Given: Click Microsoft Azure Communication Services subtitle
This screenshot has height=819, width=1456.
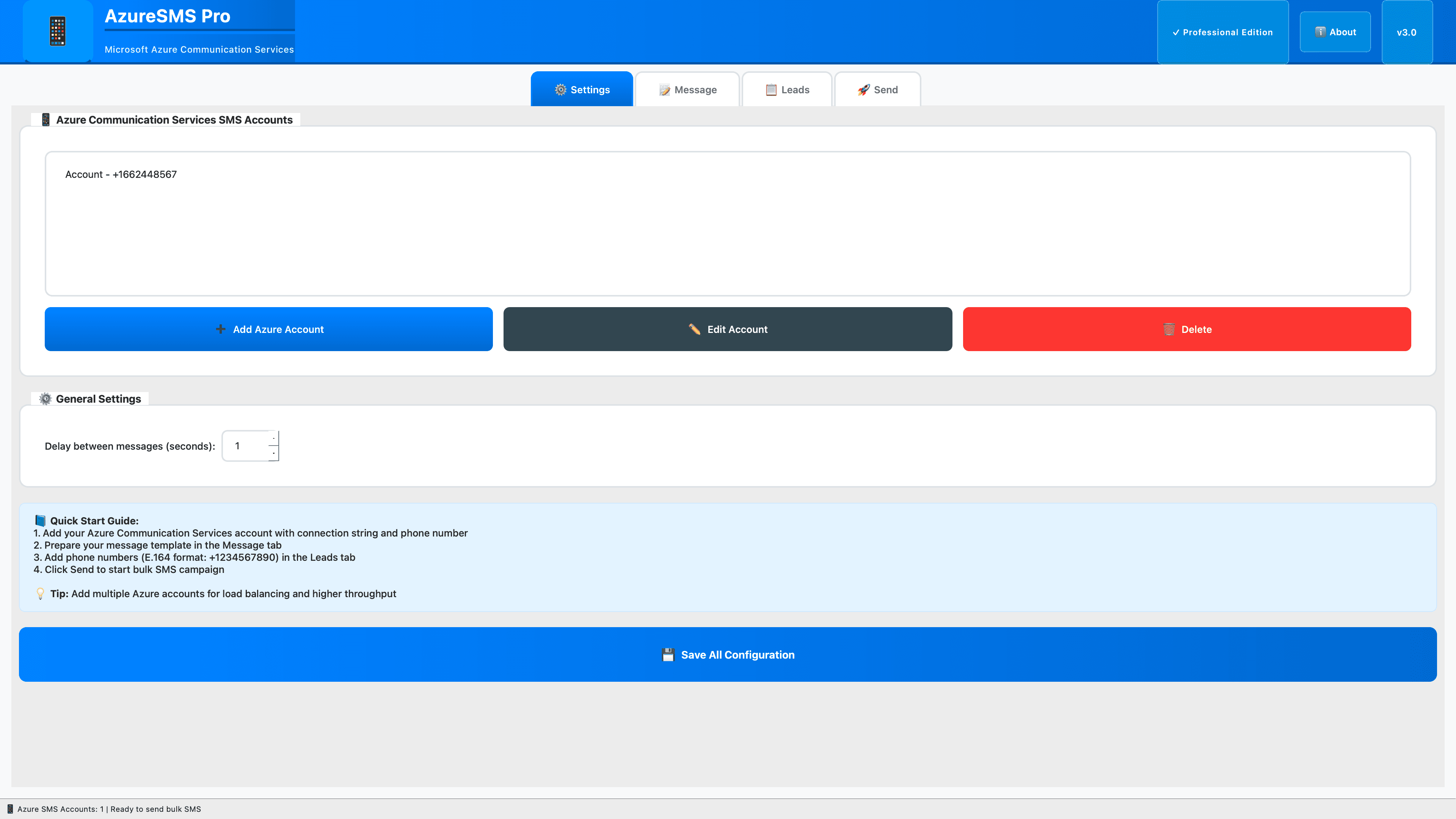Looking at the screenshot, I should [x=199, y=50].
